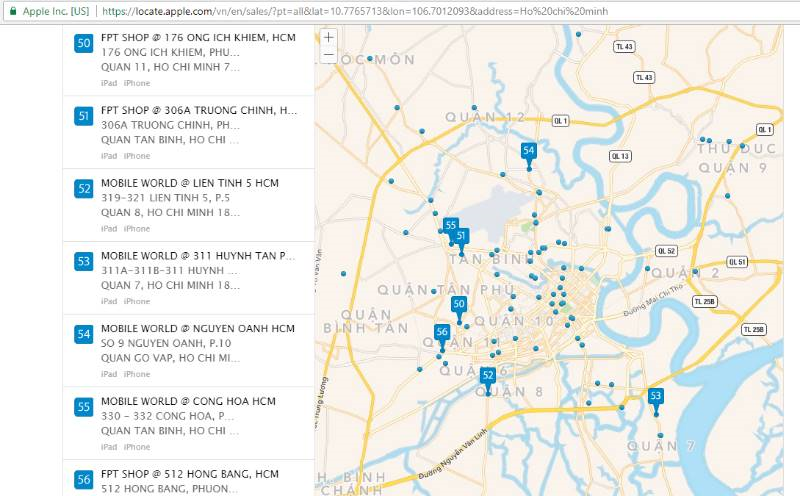Open map marker 52 near Quan 8
The image size is (800, 496).
click(488, 376)
